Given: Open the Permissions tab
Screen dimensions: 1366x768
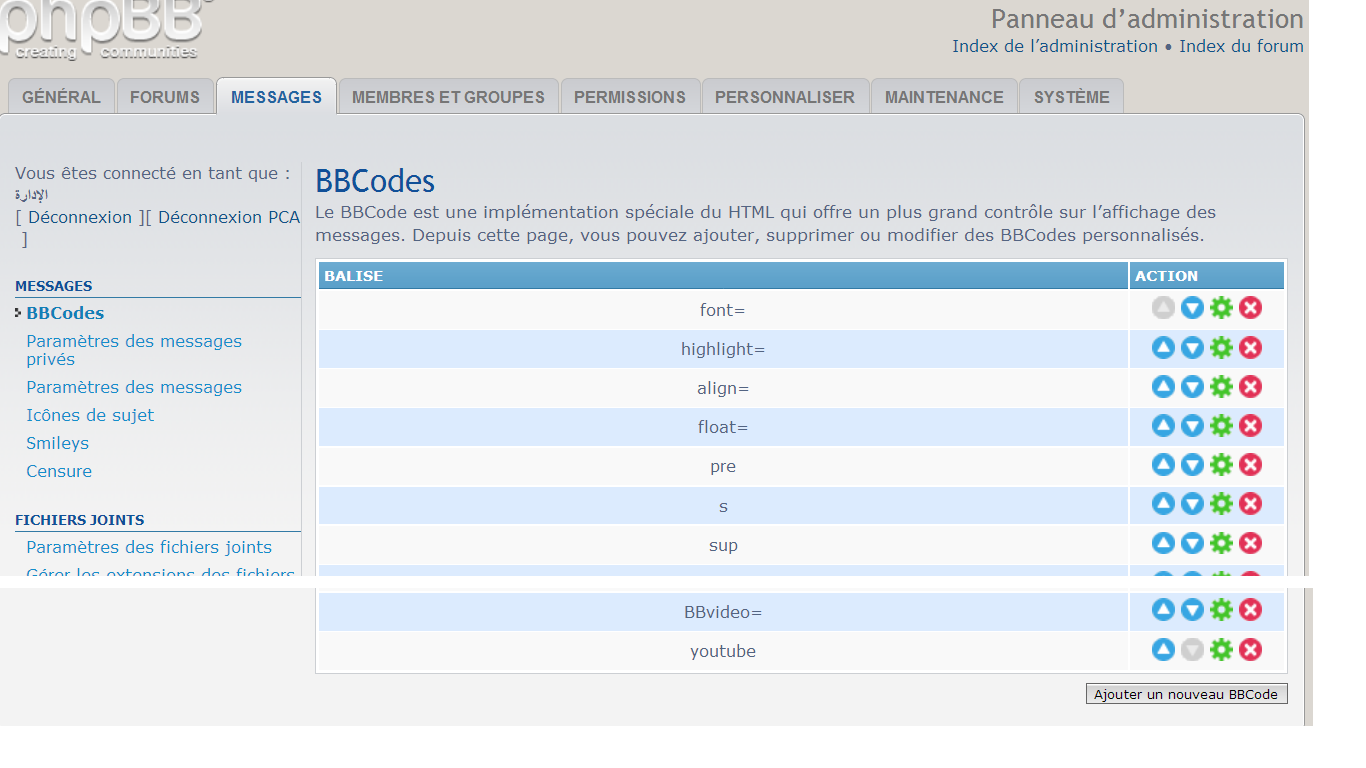Looking at the screenshot, I should [x=630, y=97].
